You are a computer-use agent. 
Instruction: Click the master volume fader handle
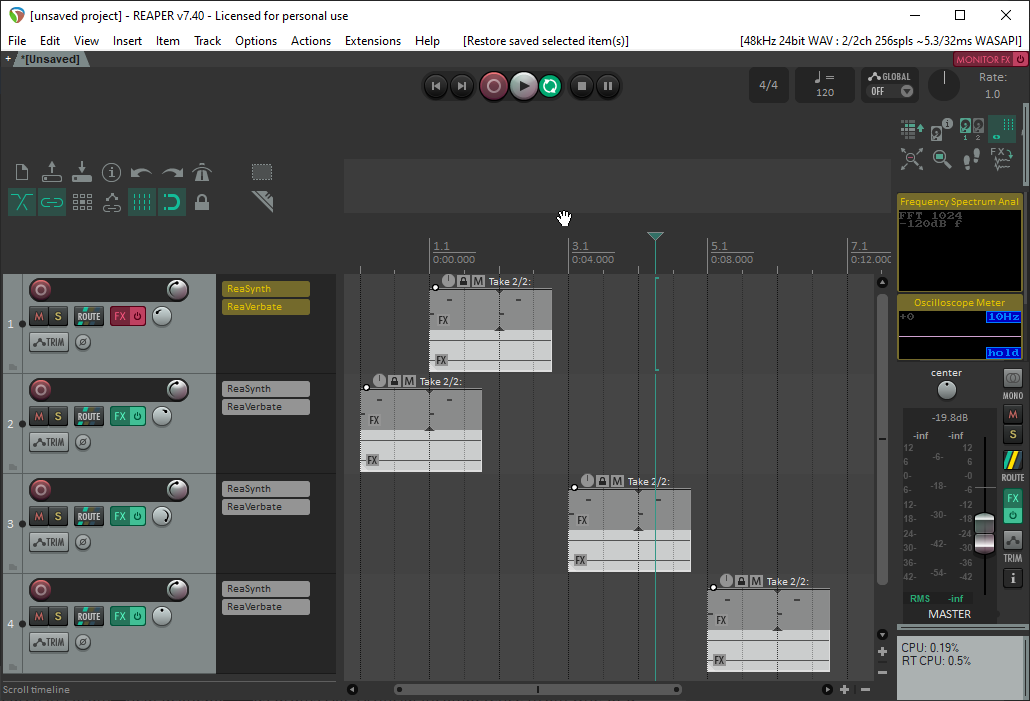pos(984,532)
